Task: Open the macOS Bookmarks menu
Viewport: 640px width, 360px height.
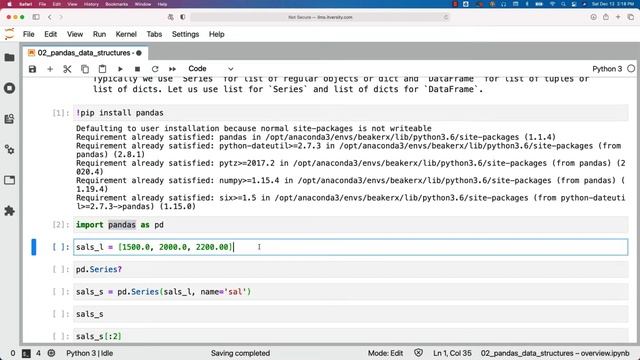Action: click(x=117, y=4)
